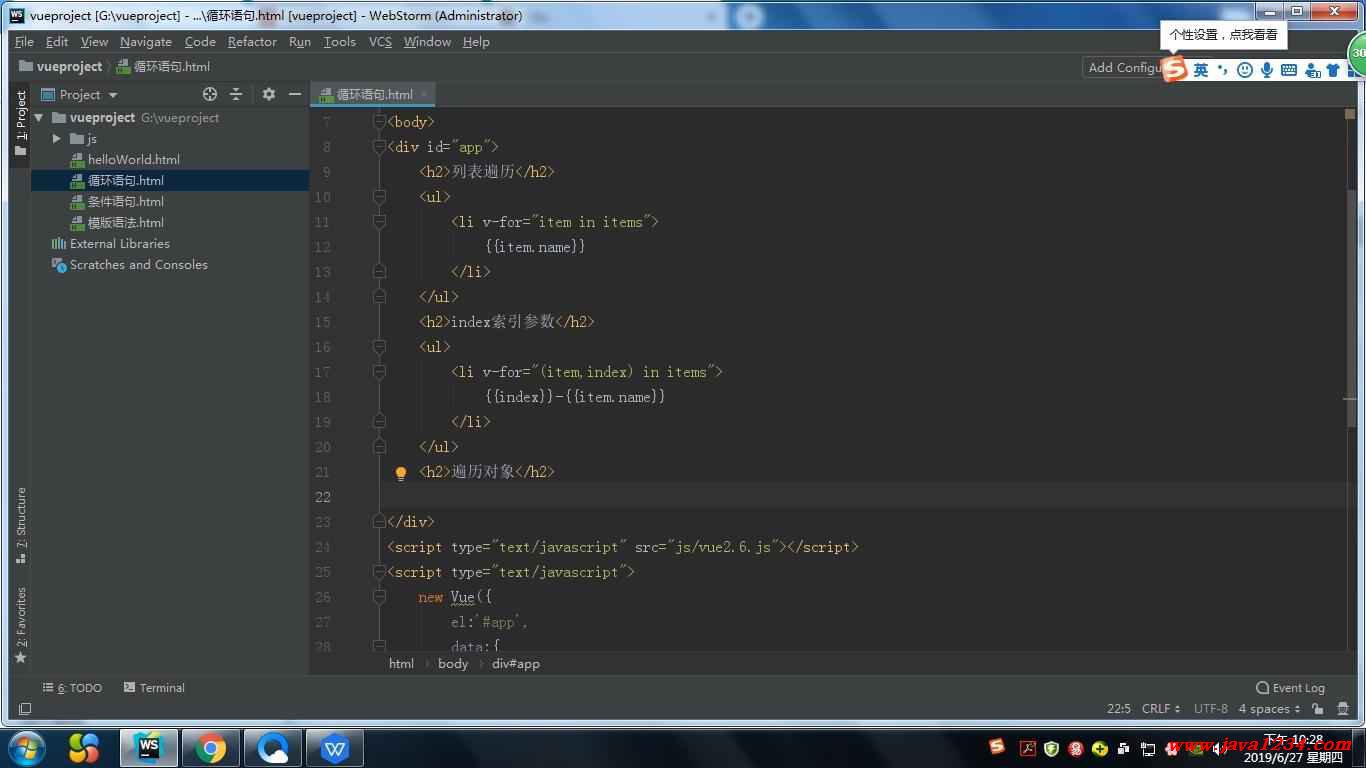
Task: Fold the script block at line 25
Action: pos(379,572)
